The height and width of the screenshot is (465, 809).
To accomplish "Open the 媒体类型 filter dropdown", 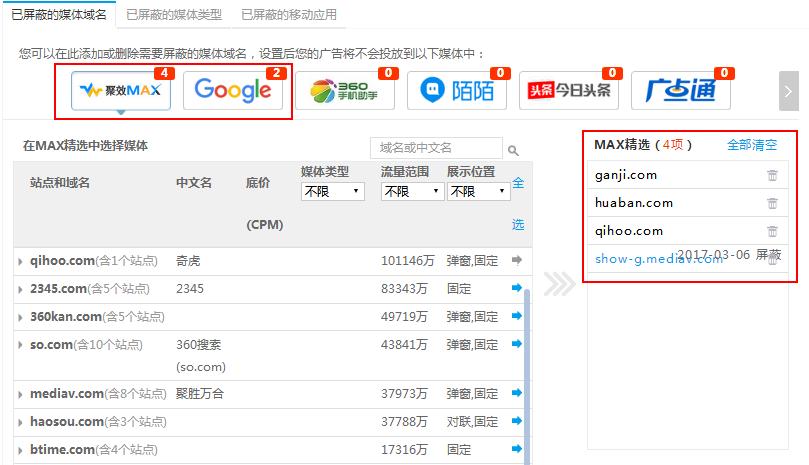I will [x=332, y=191].
